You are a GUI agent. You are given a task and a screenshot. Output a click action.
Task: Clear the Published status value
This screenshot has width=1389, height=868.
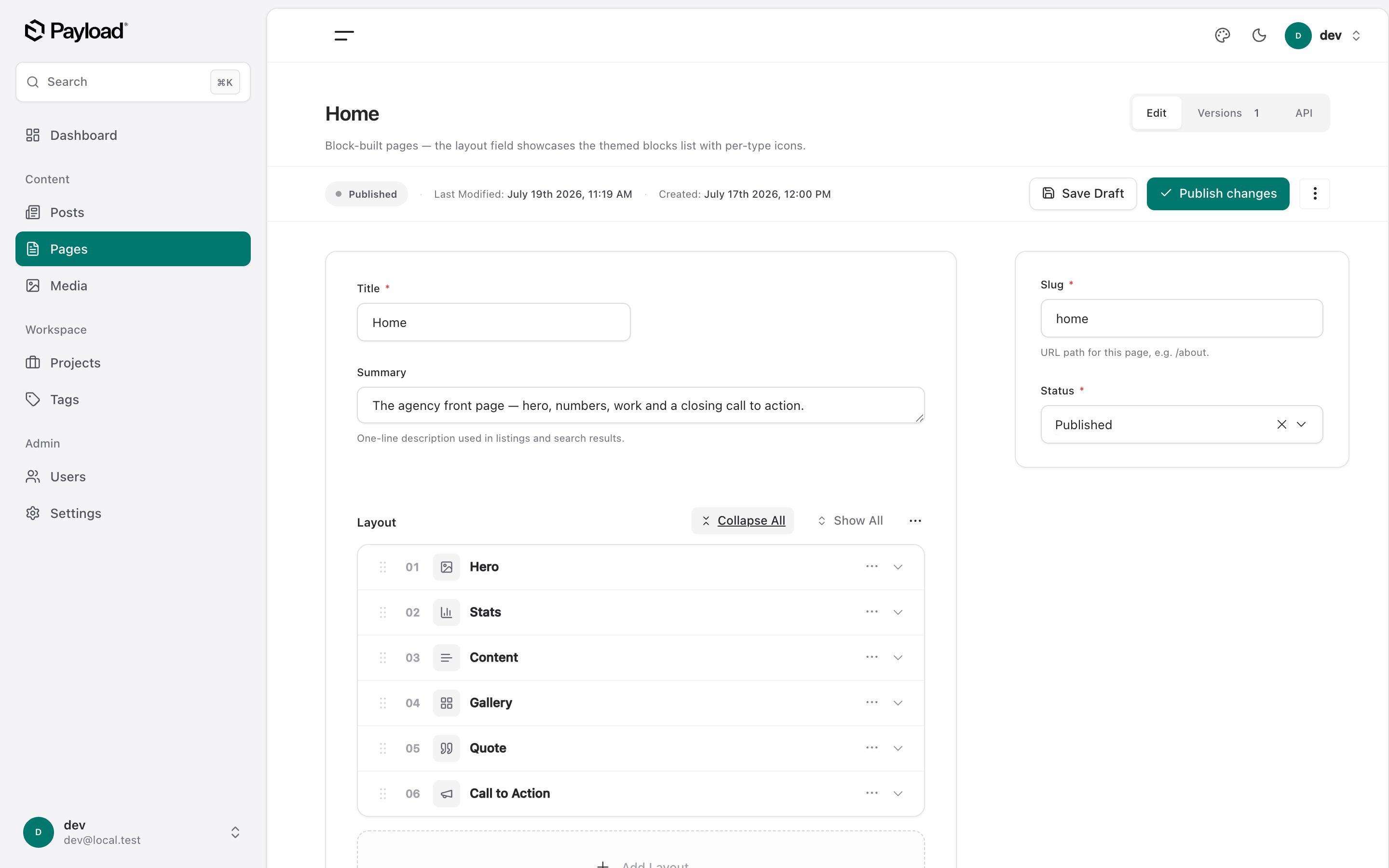[x=1281, y=424]
